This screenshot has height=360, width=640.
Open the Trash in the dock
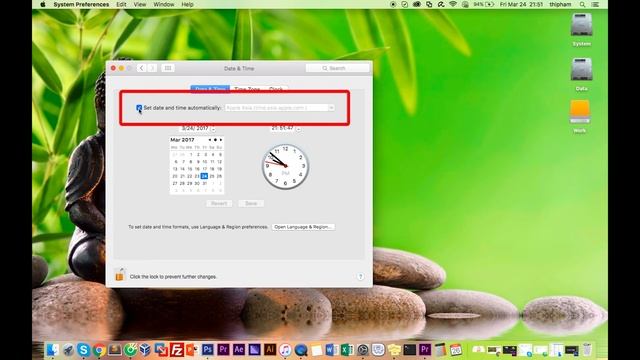[x=587, y=350]
